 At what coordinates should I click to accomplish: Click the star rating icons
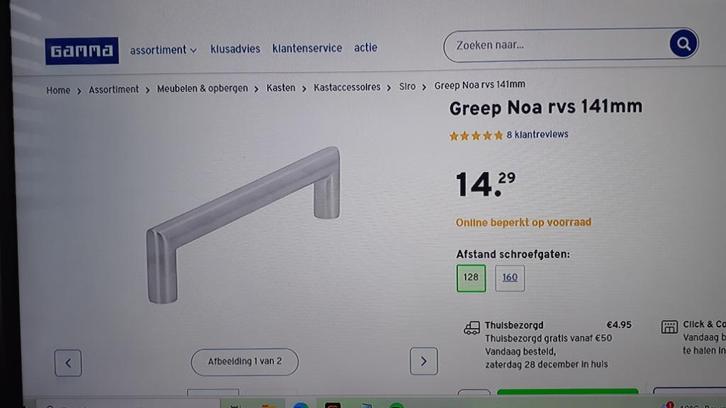476,136
